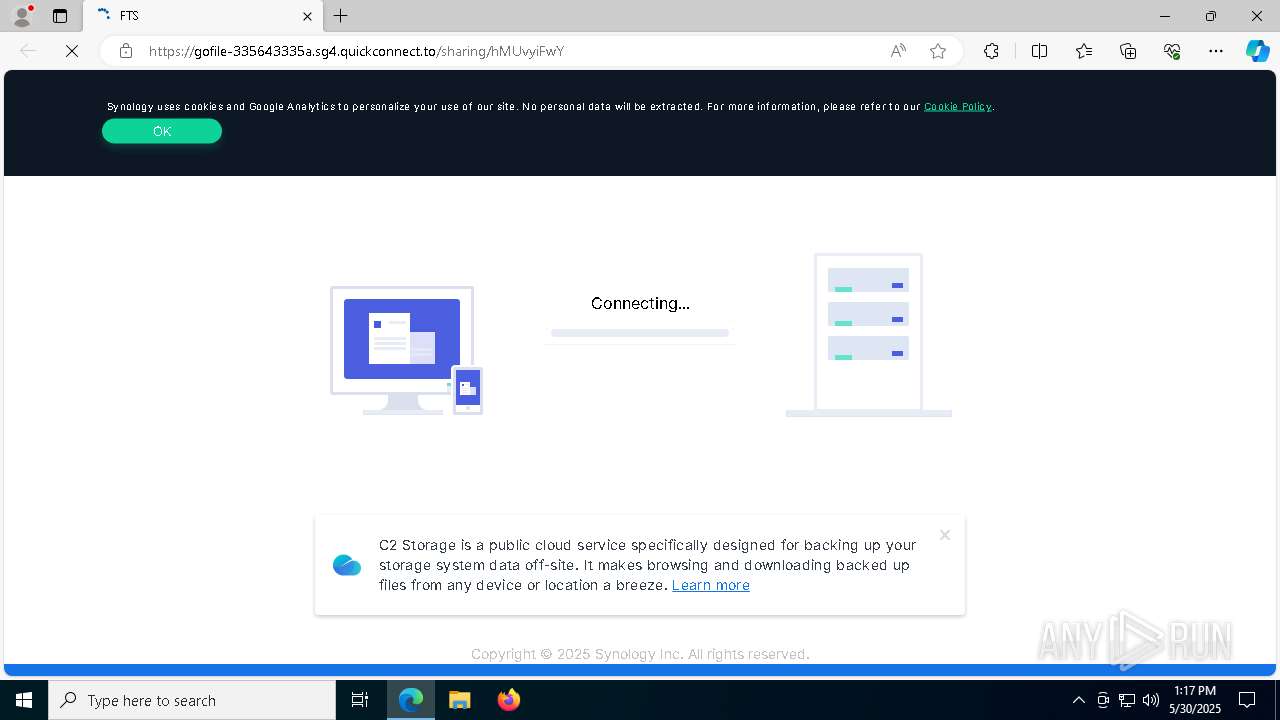1280x720 pixels.
Task: Open the Cookie Policy link
Action: [958, 106]
